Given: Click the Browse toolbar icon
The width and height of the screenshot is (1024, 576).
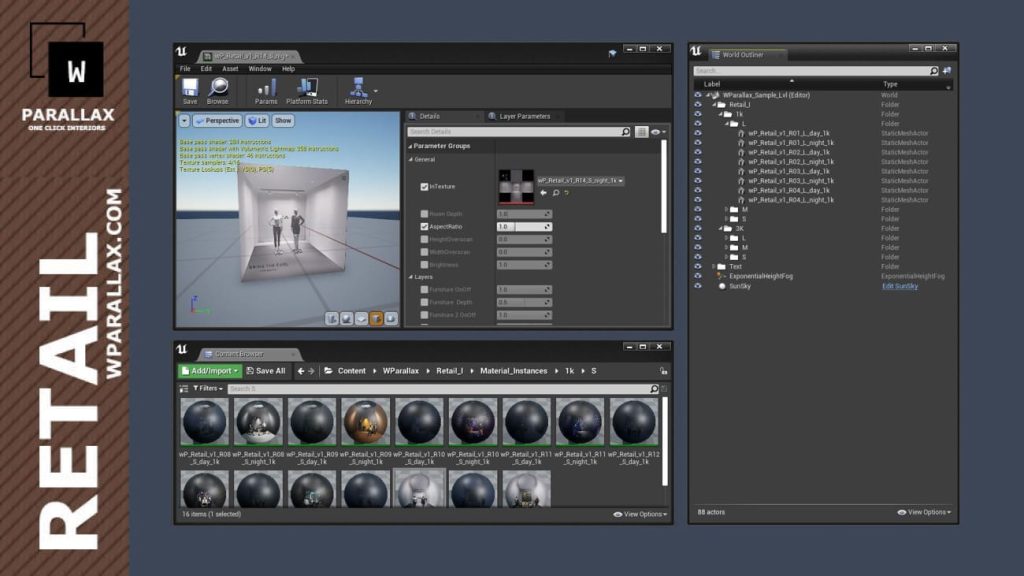Looking at the screenshot, I should coord(217,91).
